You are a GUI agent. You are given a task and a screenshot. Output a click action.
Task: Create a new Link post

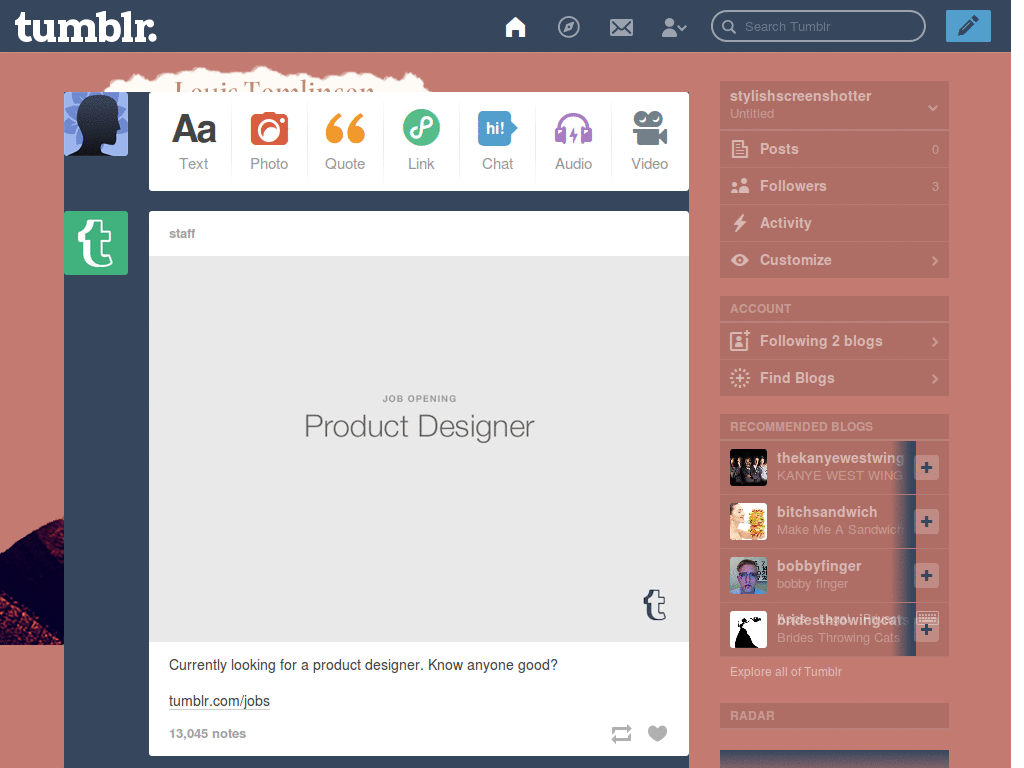coord(421,141)
